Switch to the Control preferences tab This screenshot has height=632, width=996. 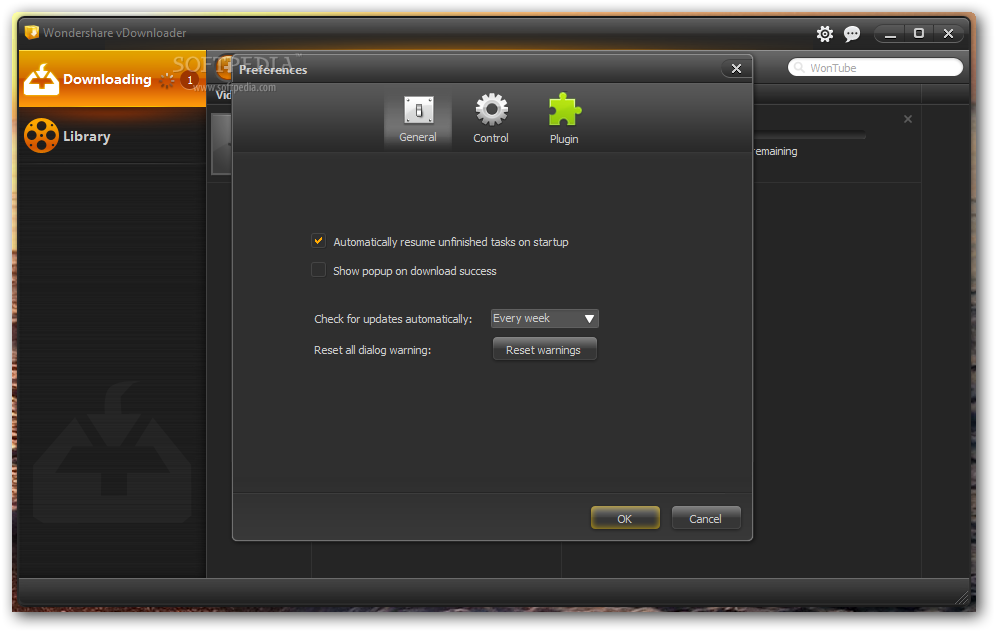(x=491, y=119)
